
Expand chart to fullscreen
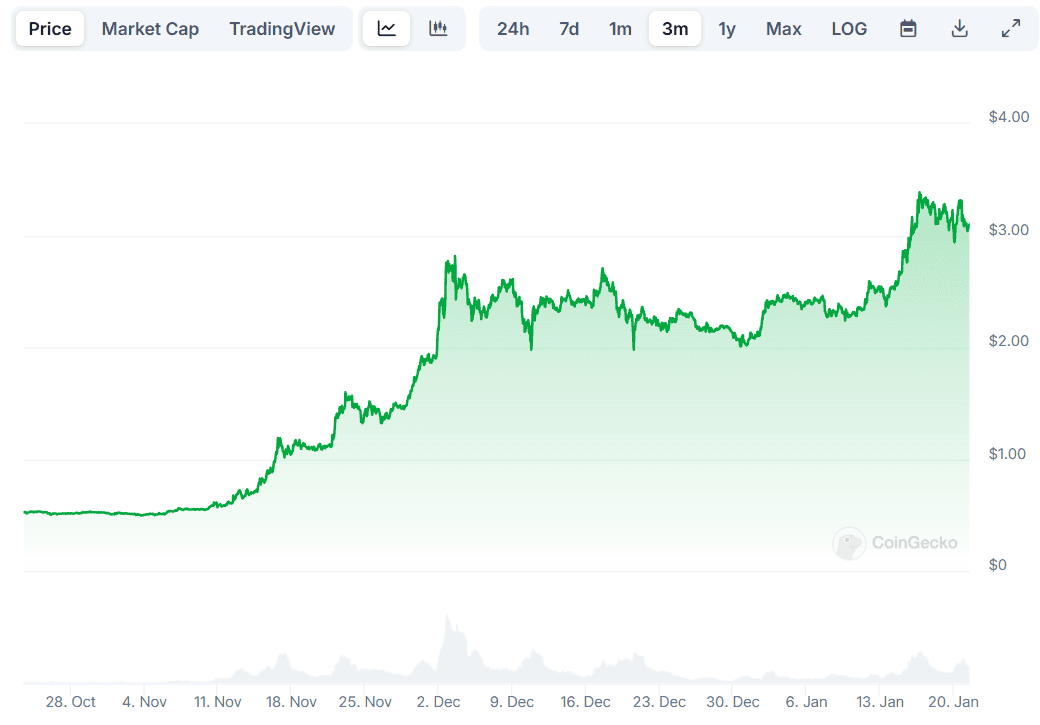coord(1011,29)
